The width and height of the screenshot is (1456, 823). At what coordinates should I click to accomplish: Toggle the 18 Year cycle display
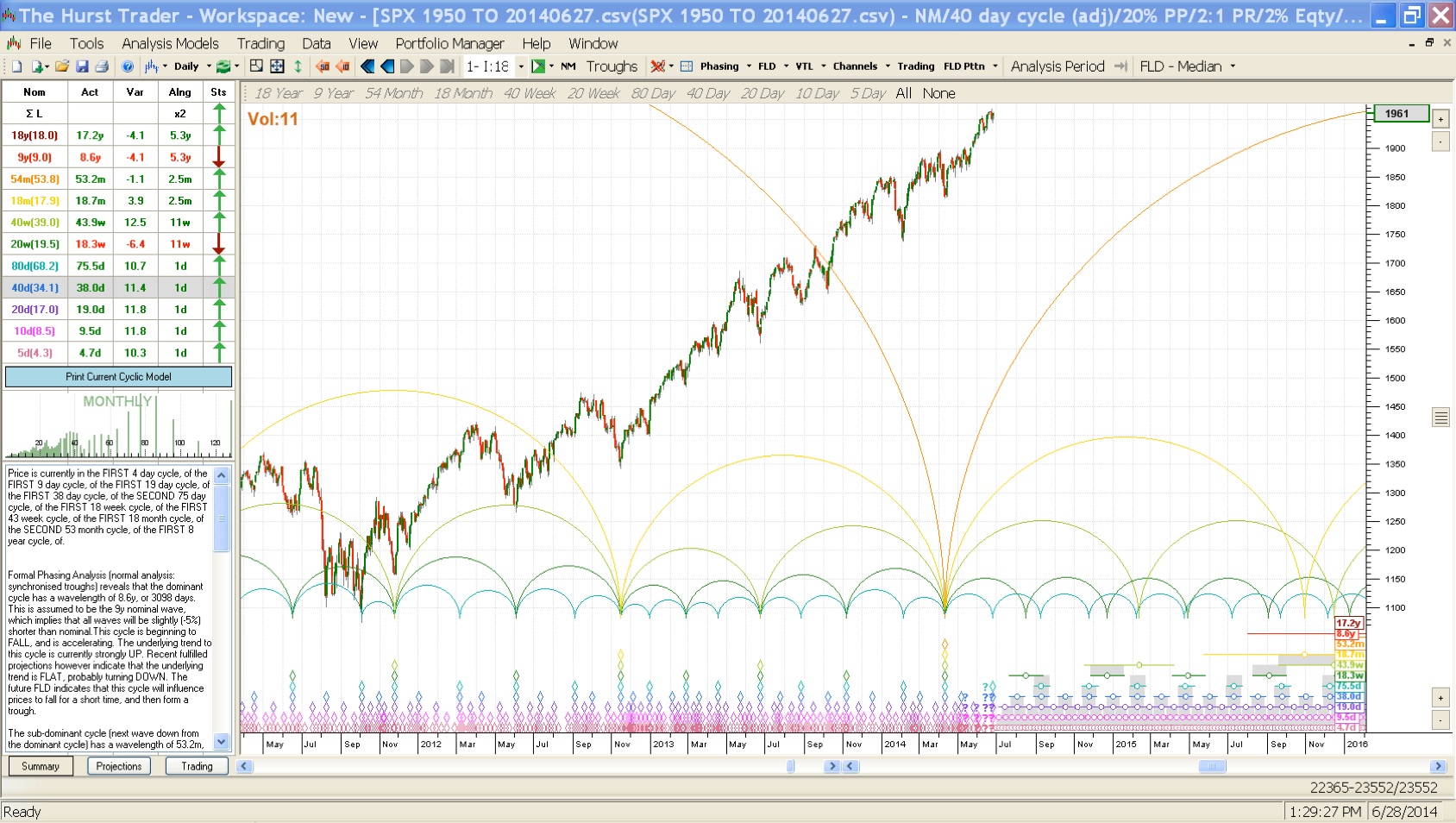tap(278, 93)
